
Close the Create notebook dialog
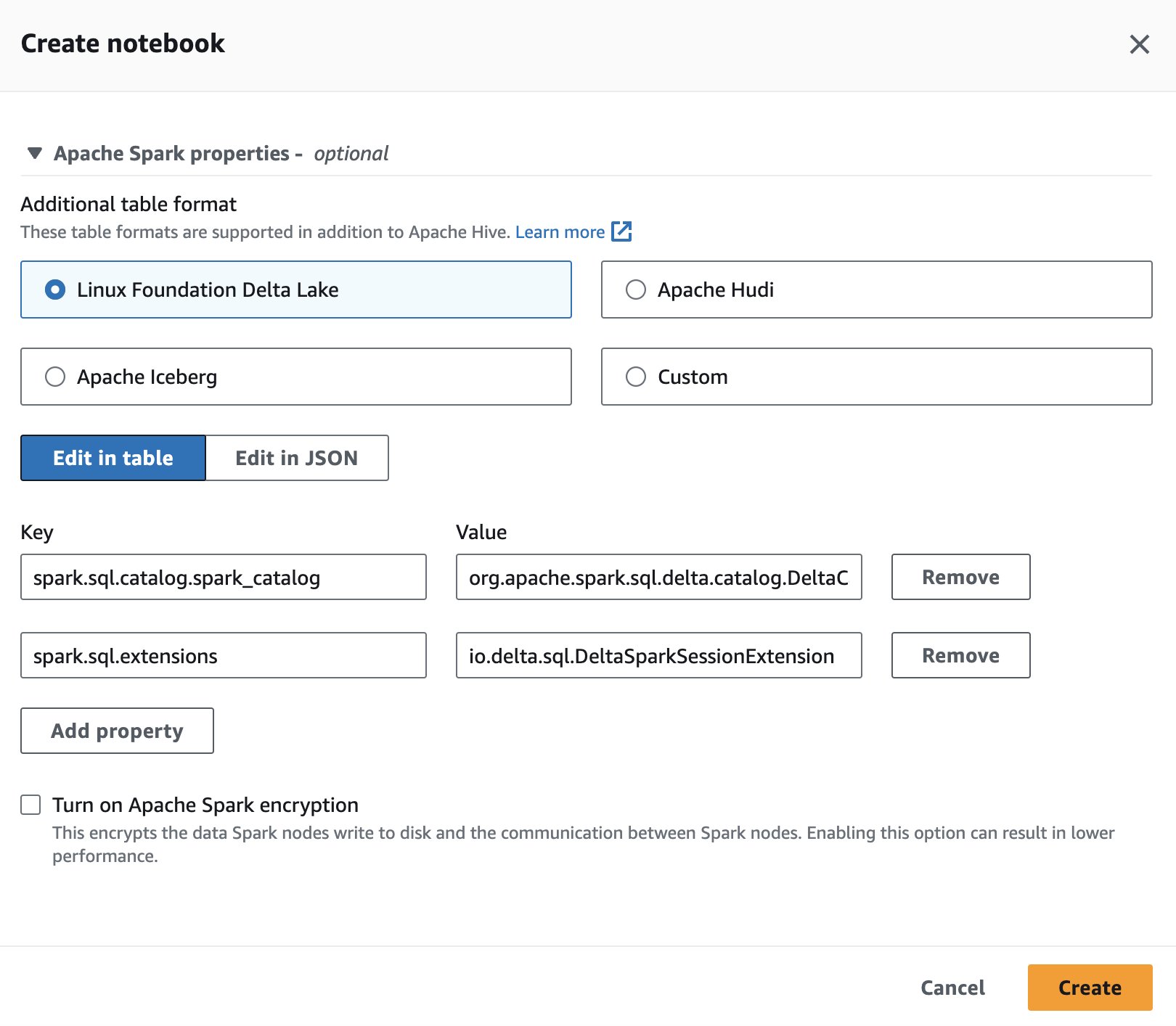(1139, 44)
